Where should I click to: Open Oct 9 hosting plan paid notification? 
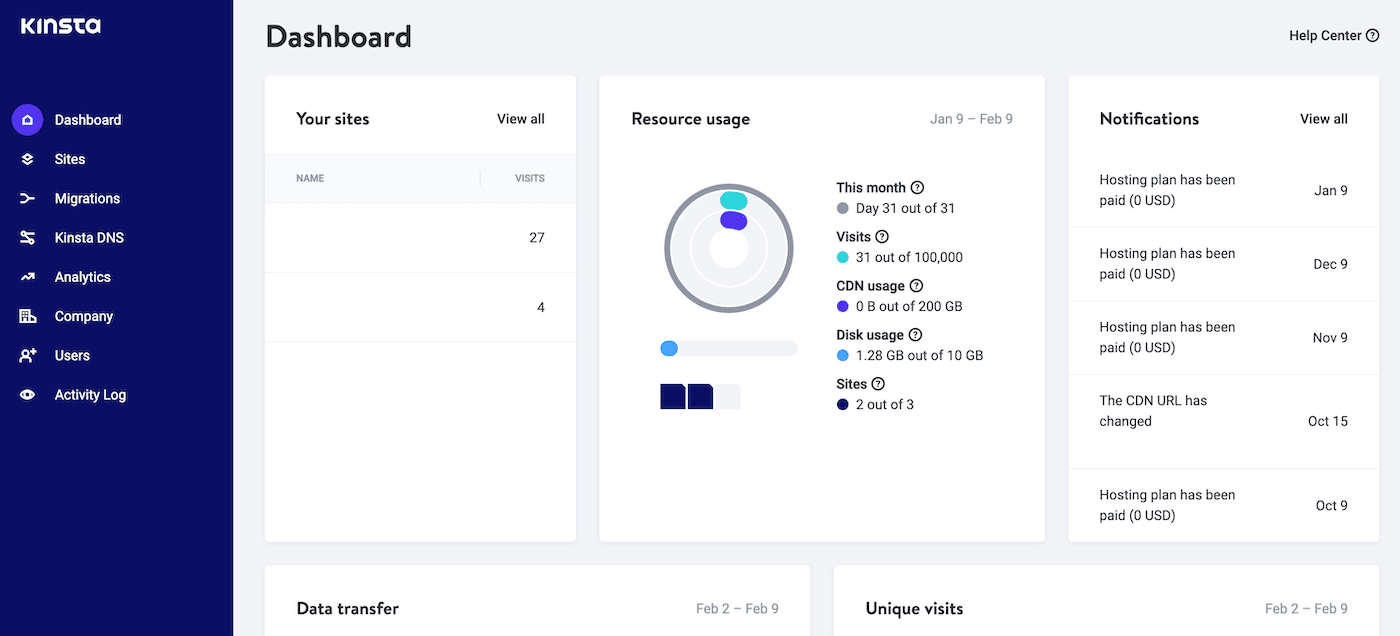tap(1224, 505)
